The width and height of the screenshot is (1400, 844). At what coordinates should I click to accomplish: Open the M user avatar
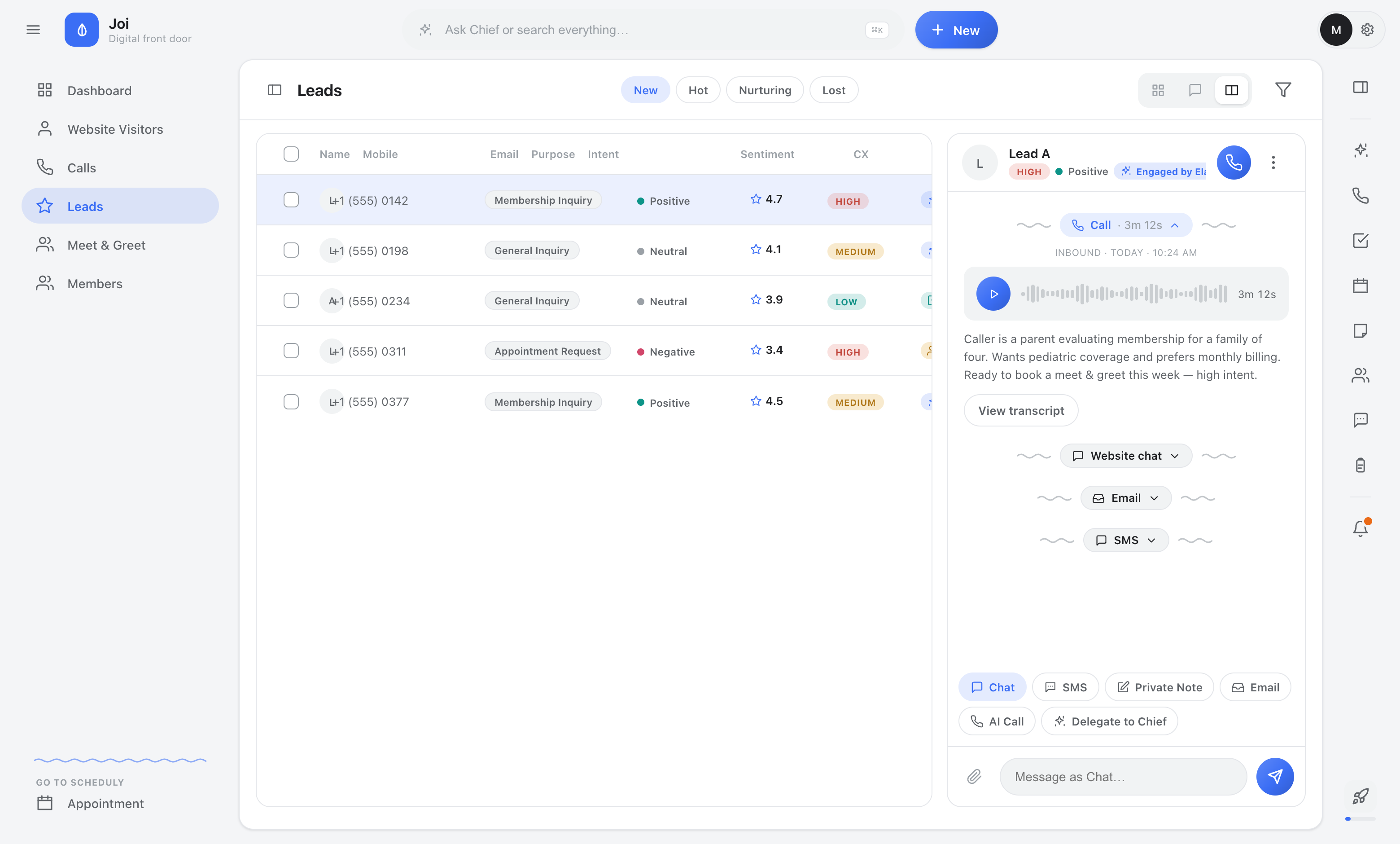coord(1336,30)
